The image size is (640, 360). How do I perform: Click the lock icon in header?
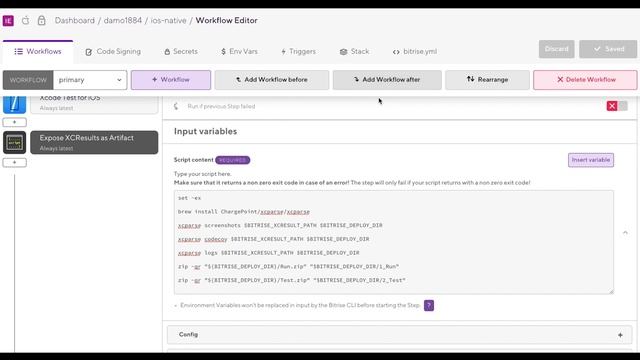point(42,20)
